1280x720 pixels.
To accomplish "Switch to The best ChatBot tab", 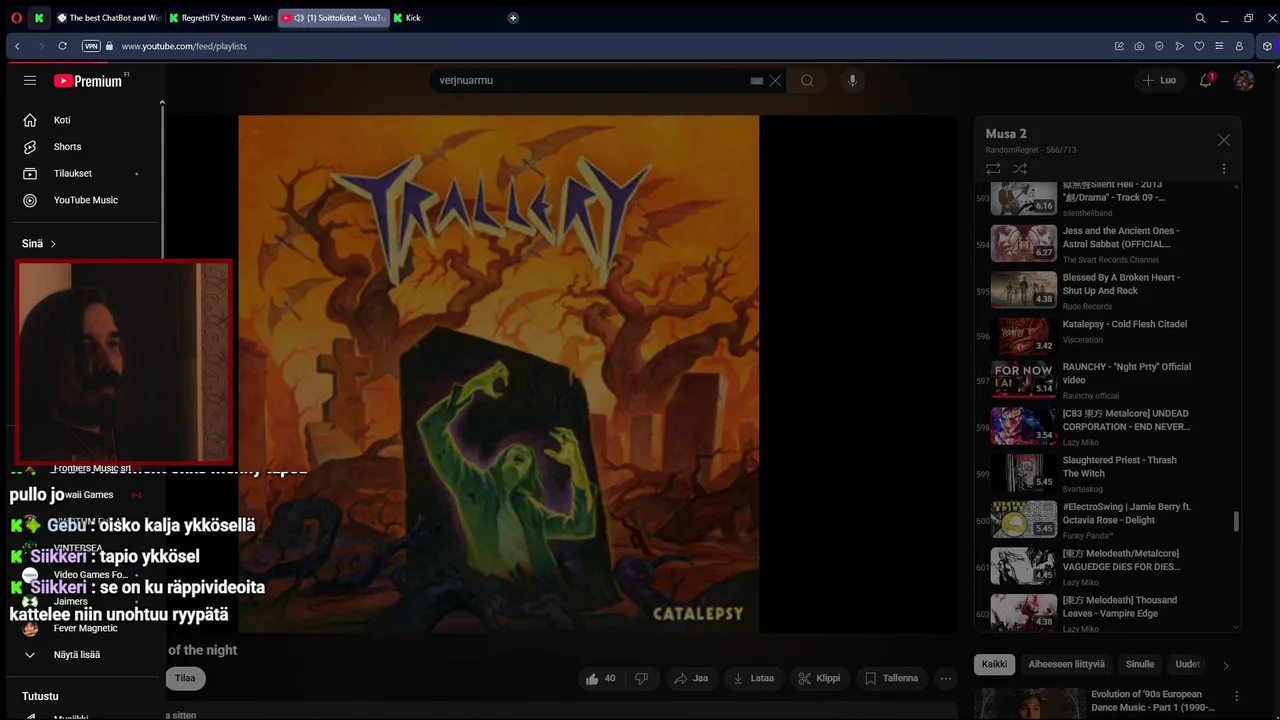I will (108, 18).
